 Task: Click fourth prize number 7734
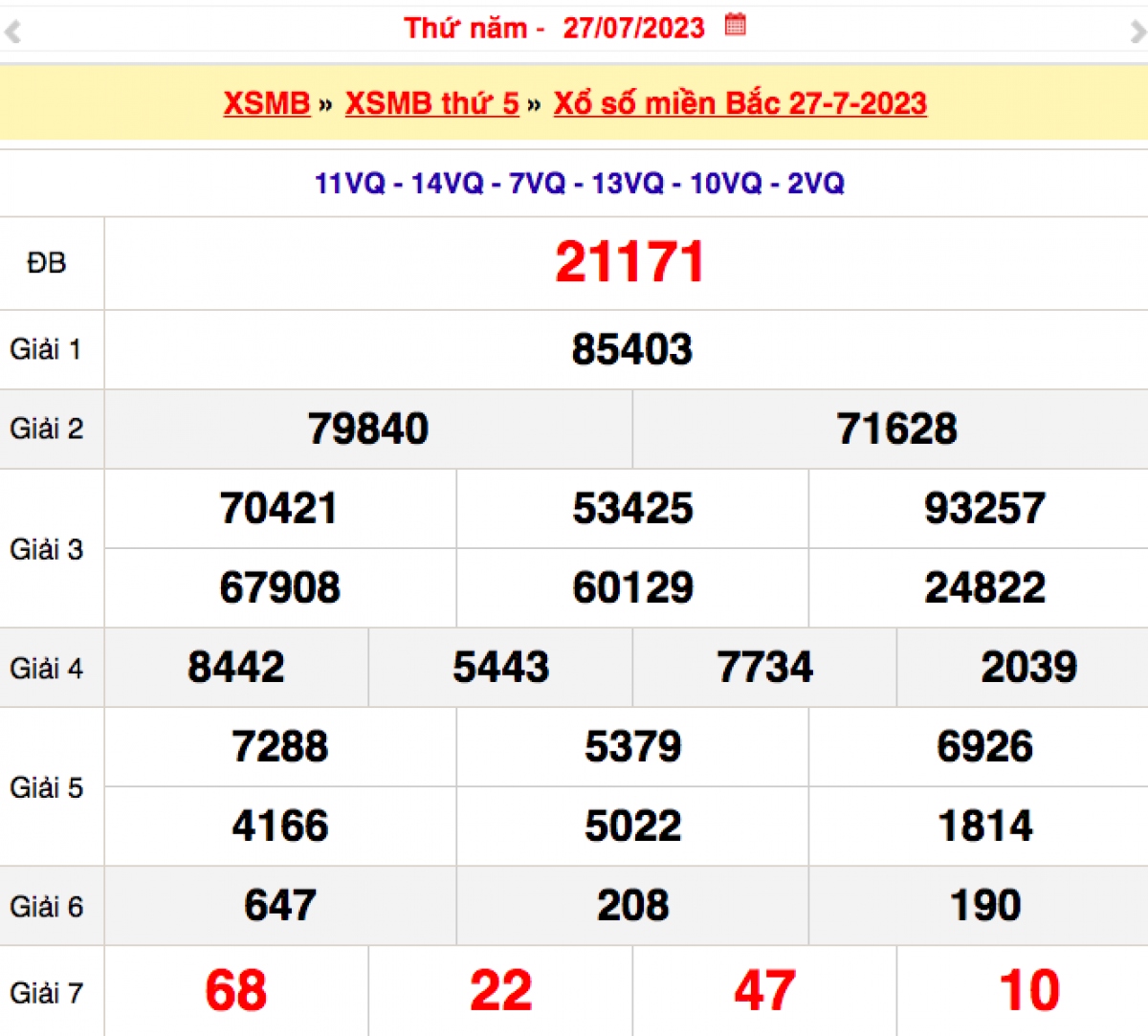[764, 667]
